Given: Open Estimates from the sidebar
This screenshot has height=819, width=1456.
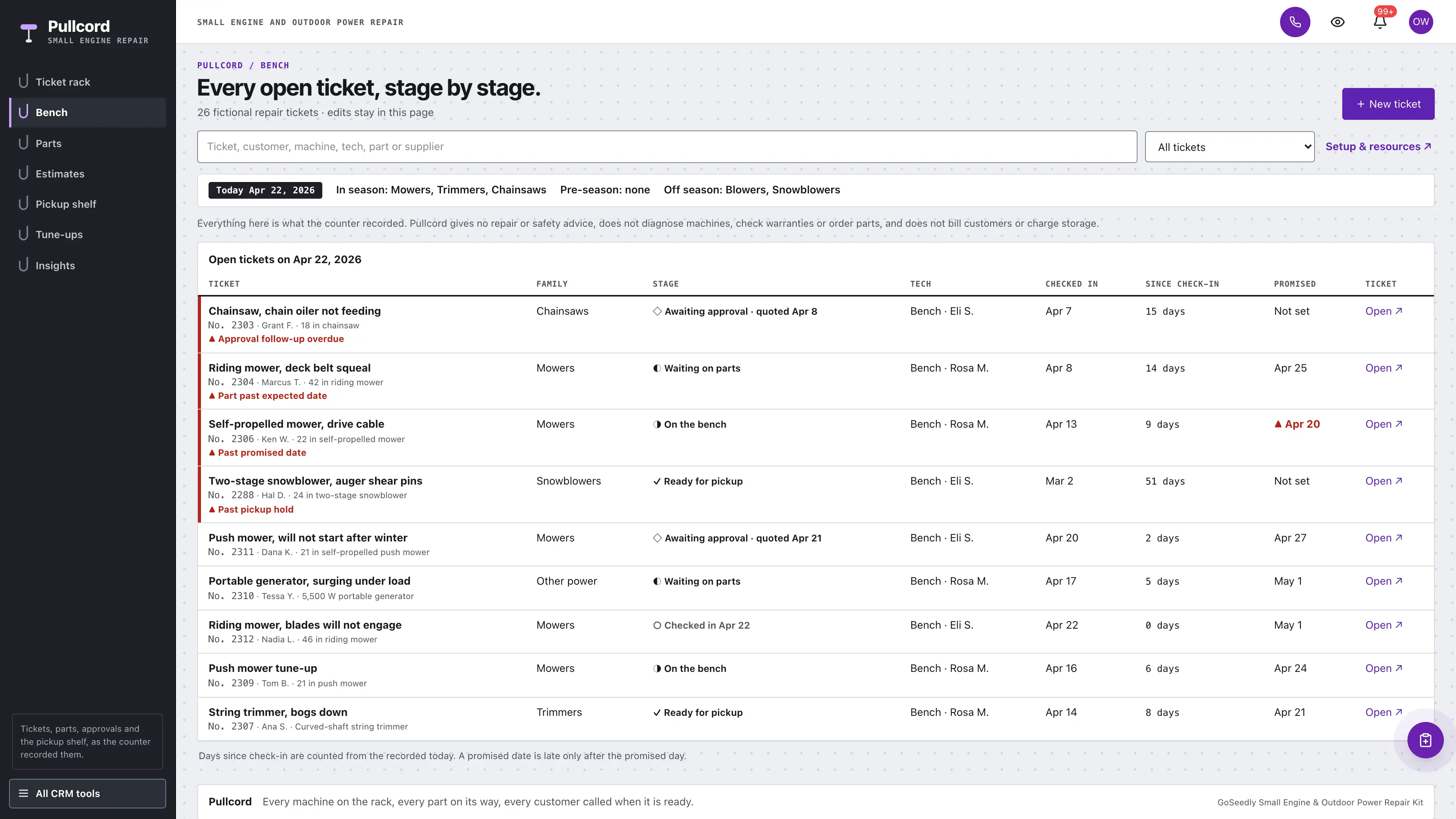Looking at the screenshot, I should [88, 174].
